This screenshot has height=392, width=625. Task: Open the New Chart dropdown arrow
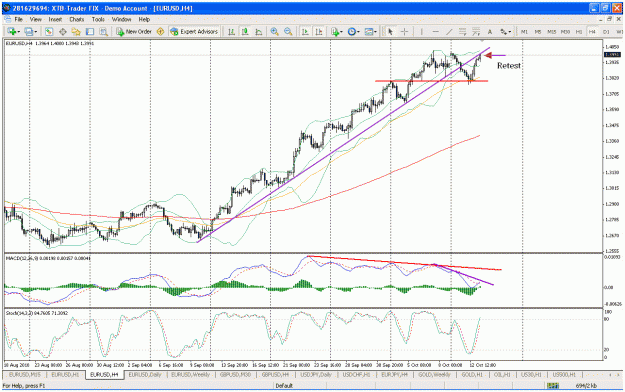(x=18, y=32)
